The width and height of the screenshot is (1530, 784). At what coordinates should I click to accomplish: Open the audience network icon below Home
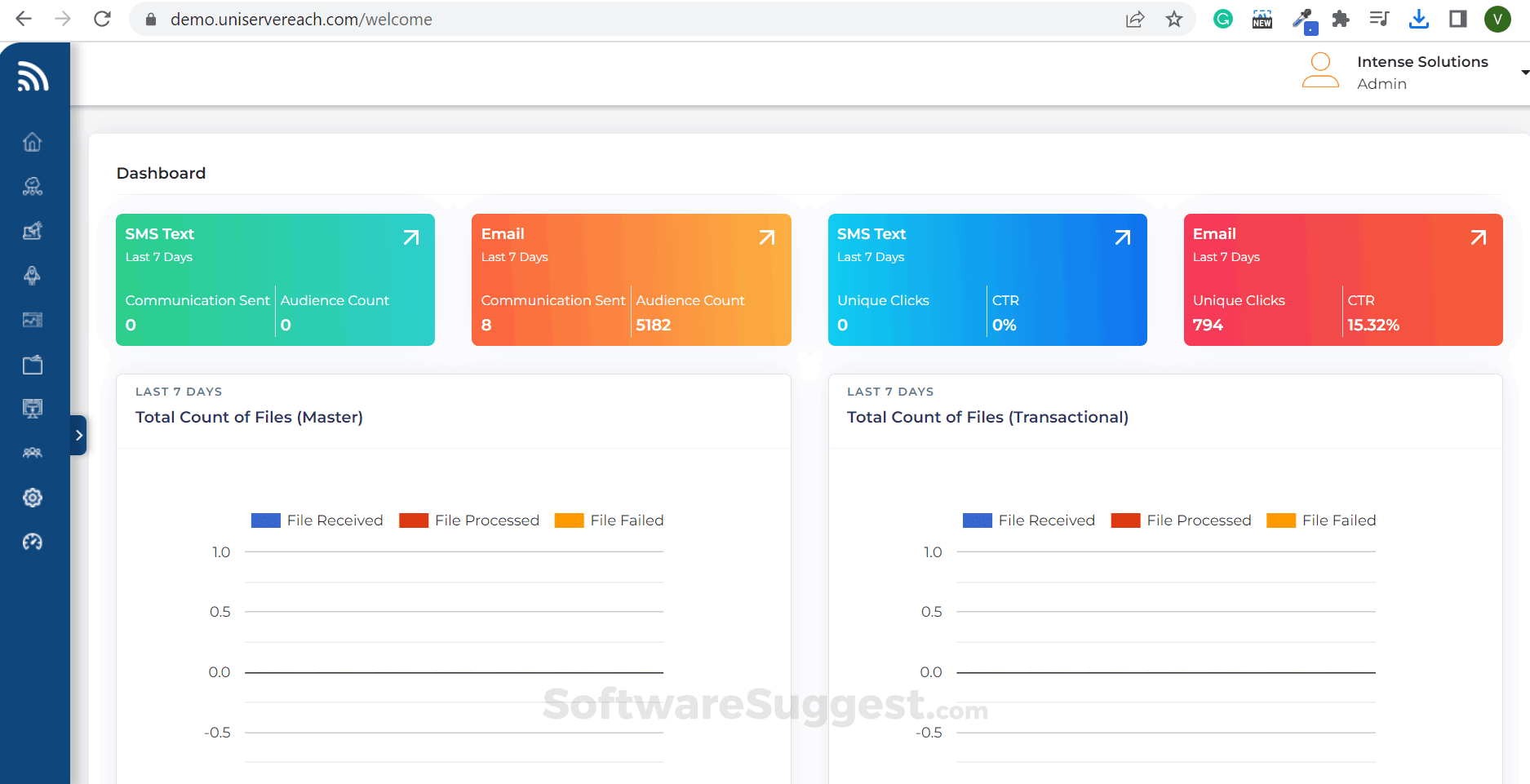click(33, 185)
